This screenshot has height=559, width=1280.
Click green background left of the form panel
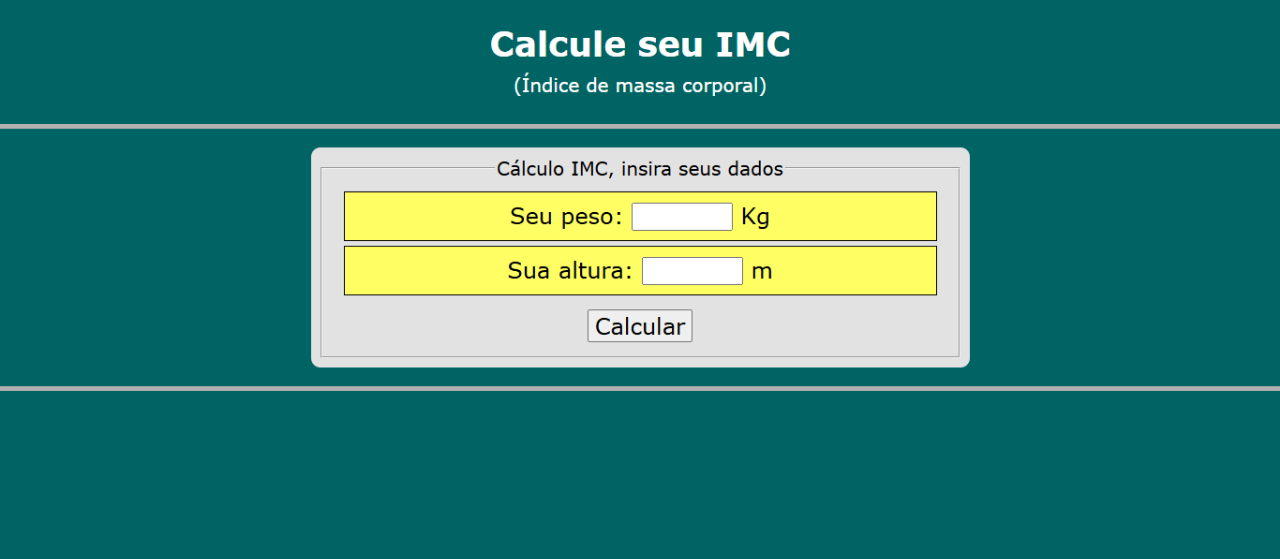150,258
